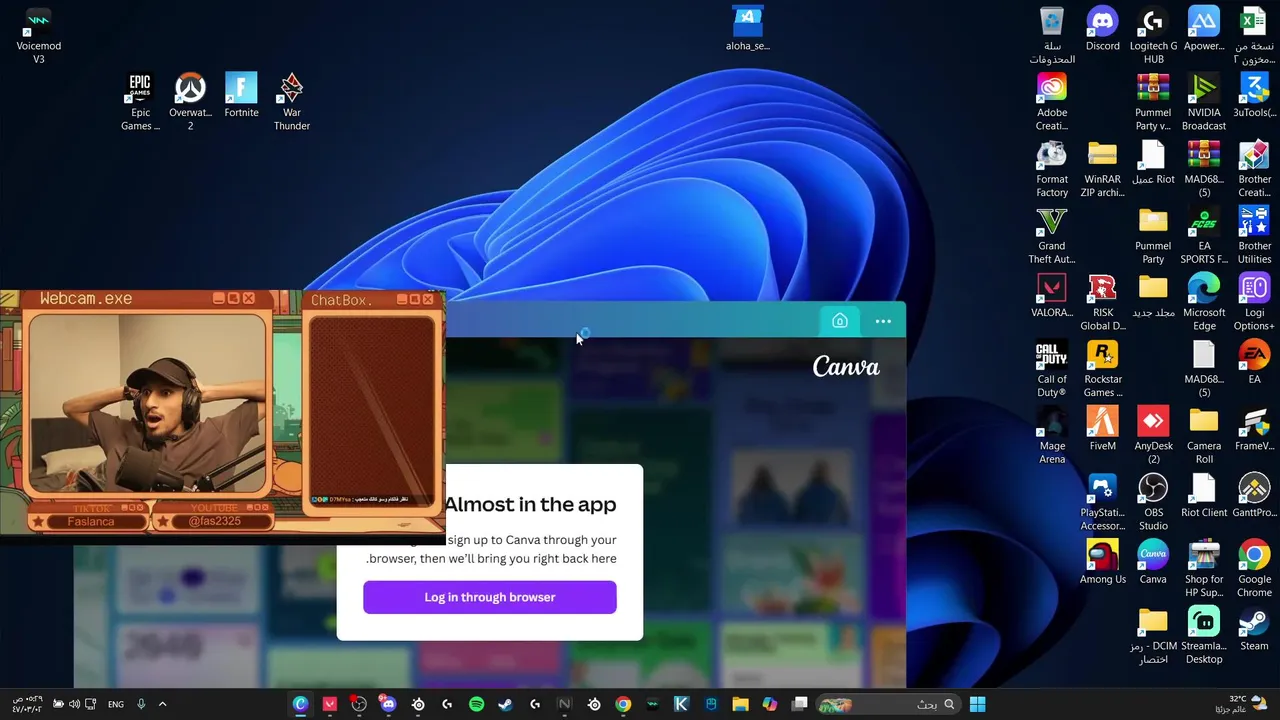This screenshot has width=1280, height=720.
Task: Select the Apower... desktop shortcut
Action: [1204, 29]
